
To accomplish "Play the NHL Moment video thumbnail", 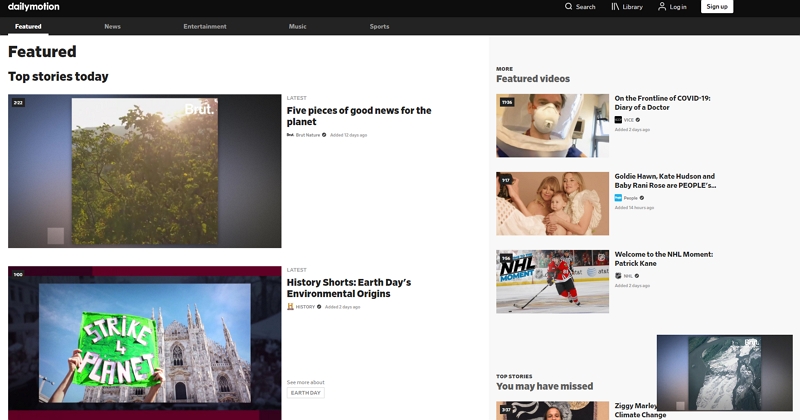I will click(553, 282).
